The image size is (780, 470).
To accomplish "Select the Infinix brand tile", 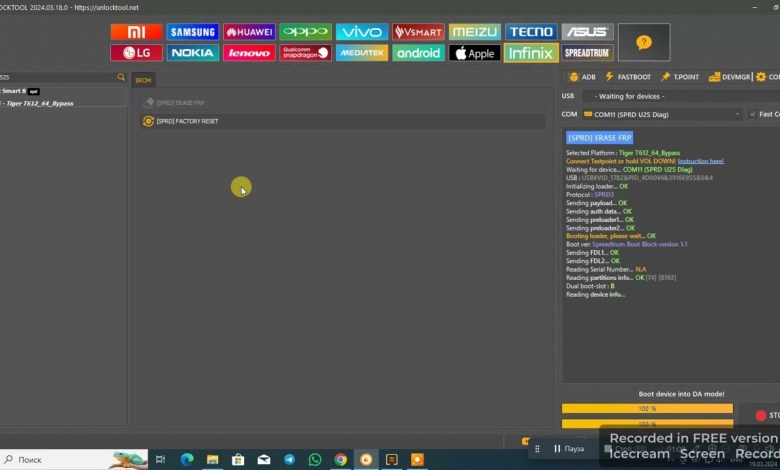I will coord(531,53).
